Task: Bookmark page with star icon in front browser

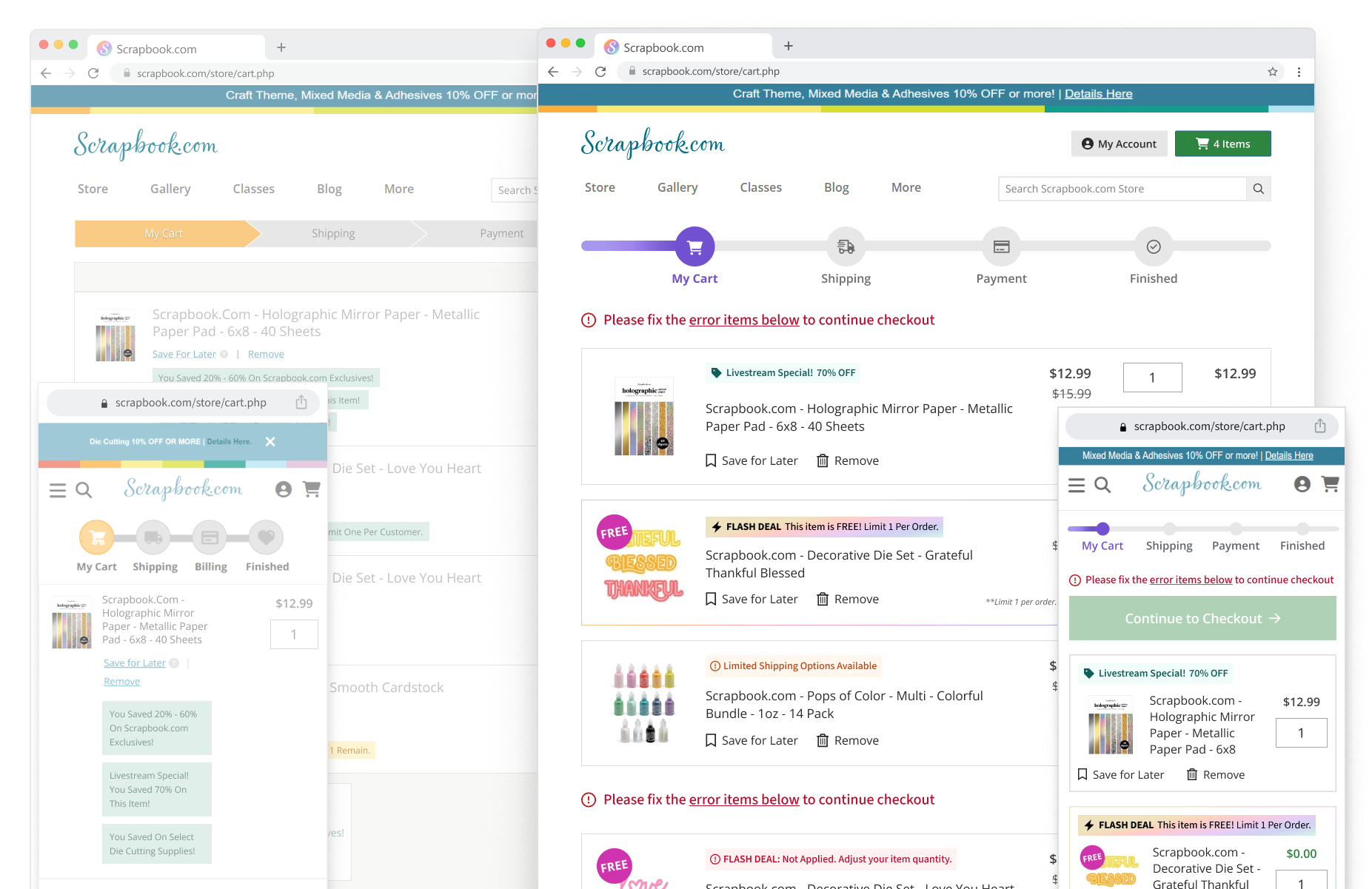Action: (1272, 72)
